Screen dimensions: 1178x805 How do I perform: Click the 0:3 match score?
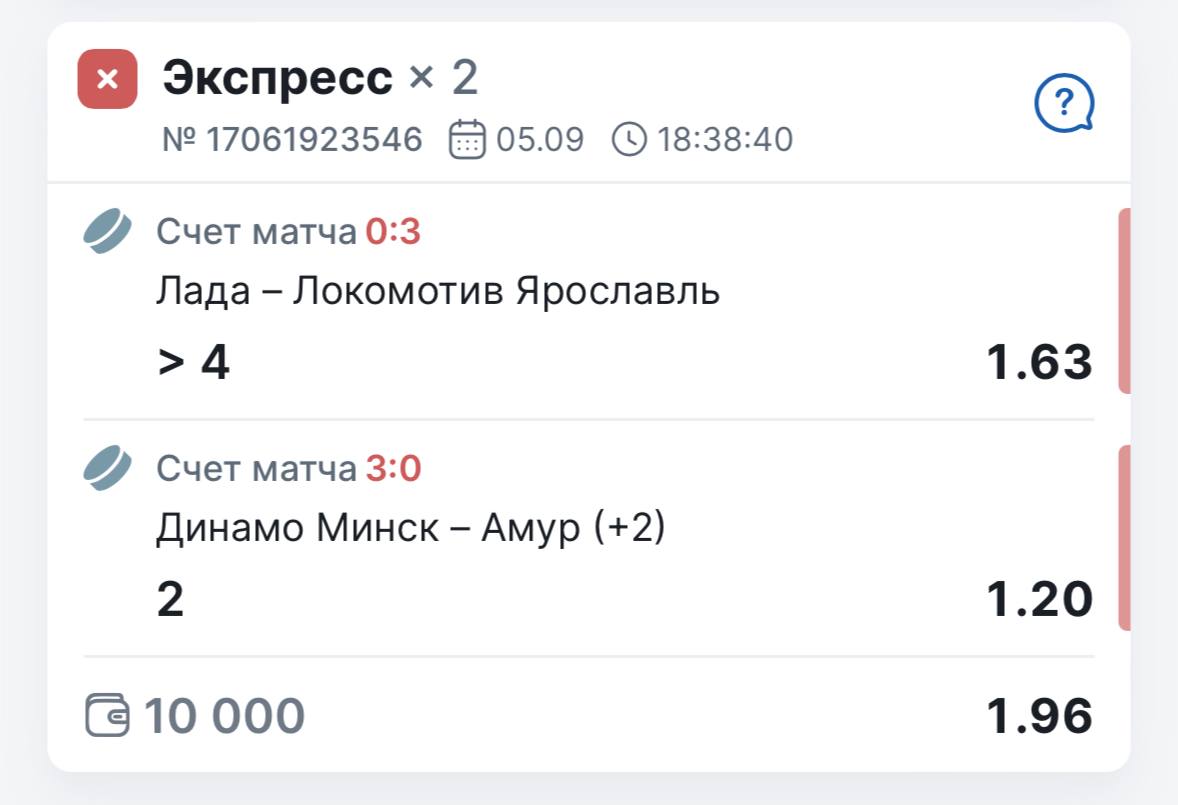[393, 232]
